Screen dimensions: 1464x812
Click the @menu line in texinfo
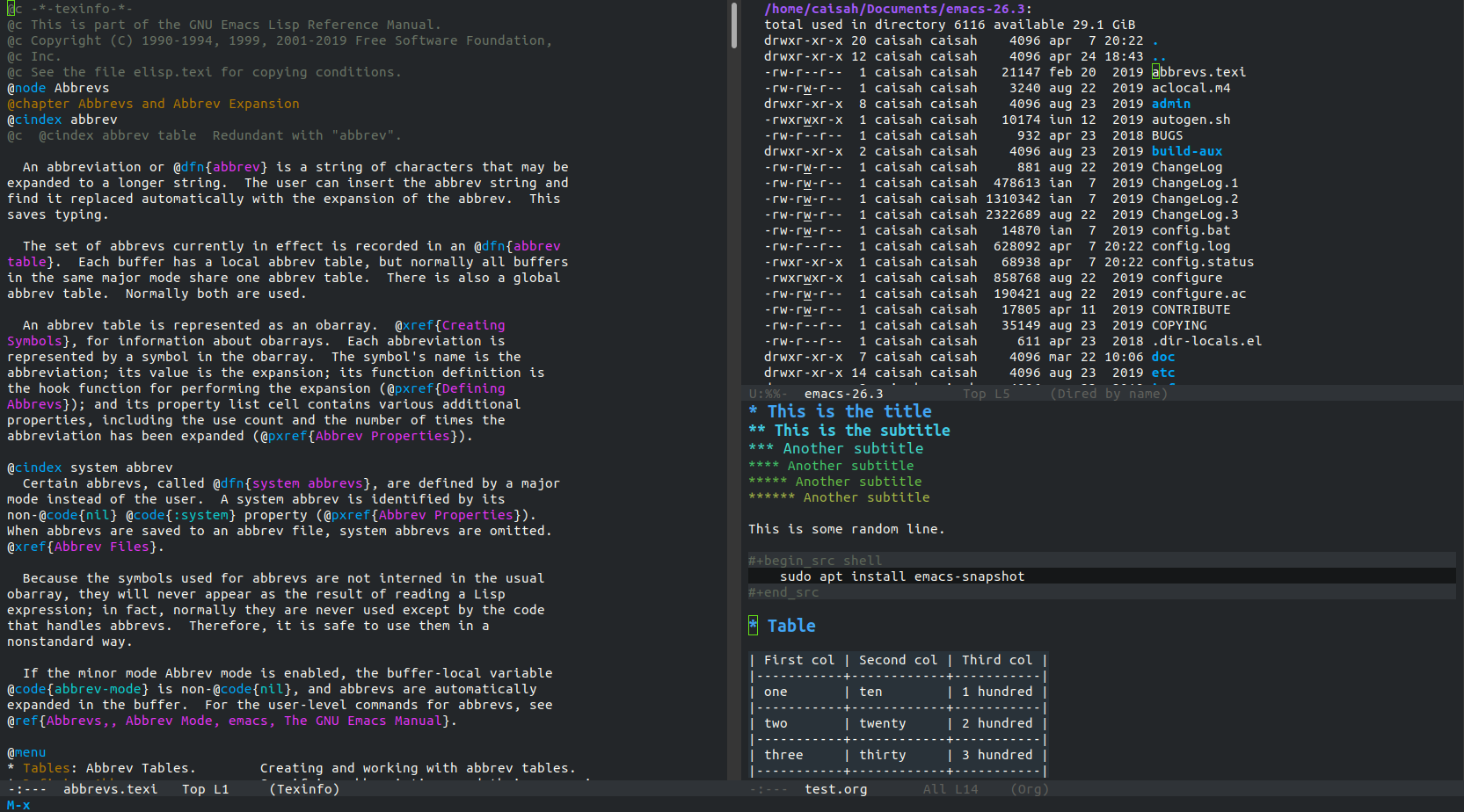point(26,752)
